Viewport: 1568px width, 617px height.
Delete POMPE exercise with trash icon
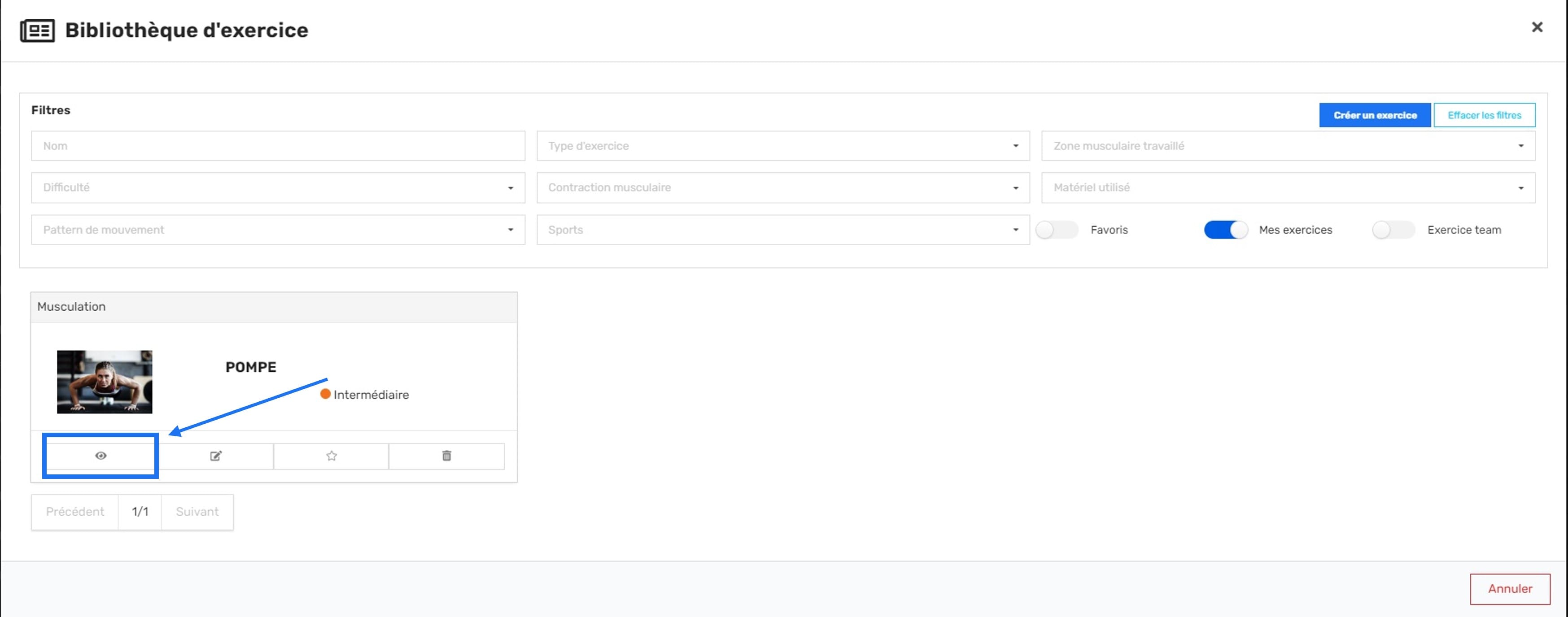coord(446,456)
